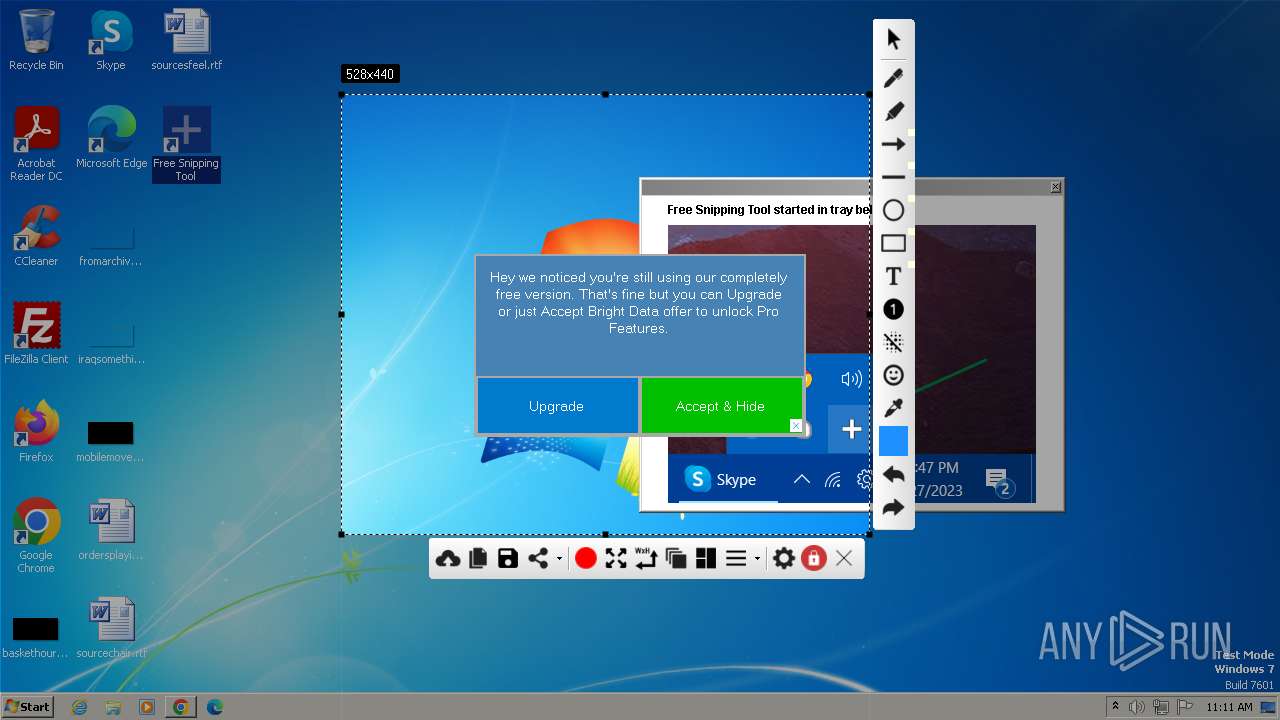This screenshot has height=720, width=1280.
Task: Click the split layout panels icon
Action: pyautogui.click(x=706, y=558)
